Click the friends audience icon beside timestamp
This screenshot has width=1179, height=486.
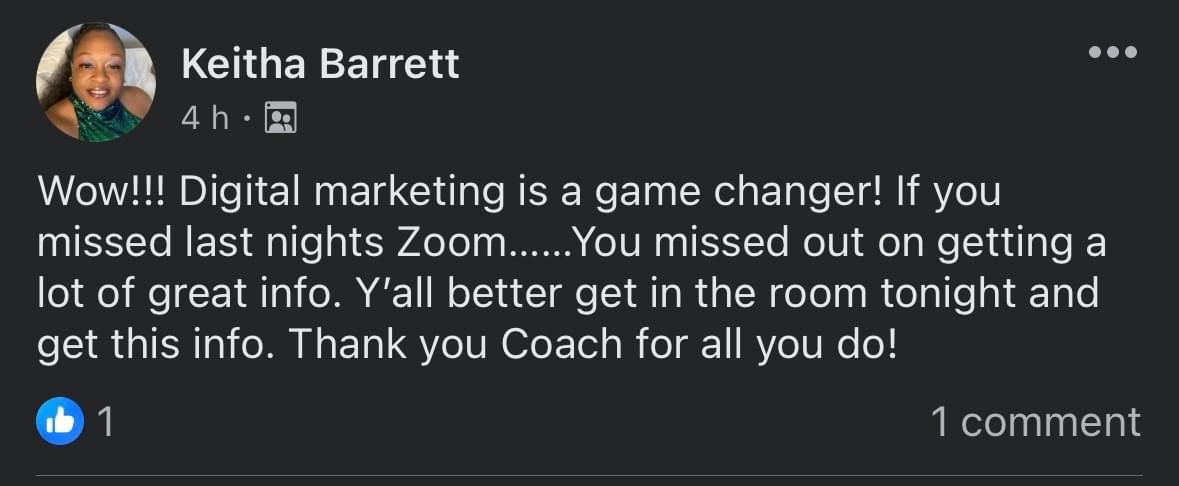pyautogui.click(x=280, y=120)
